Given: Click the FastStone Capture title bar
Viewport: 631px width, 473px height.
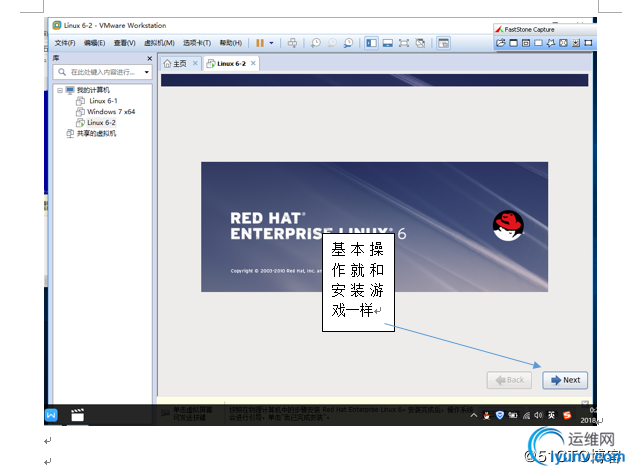Looking at the screenshot, I should point(545,29).
